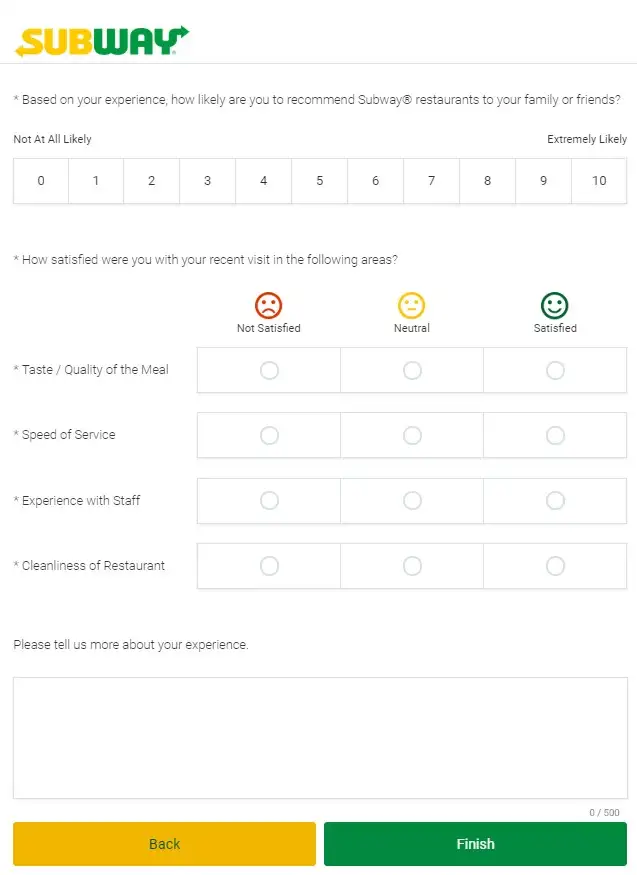This screenshot has height=875, width=637.
Task: Choose rating 5 on the recommendation scale
Action: click(x=319, y=181)
